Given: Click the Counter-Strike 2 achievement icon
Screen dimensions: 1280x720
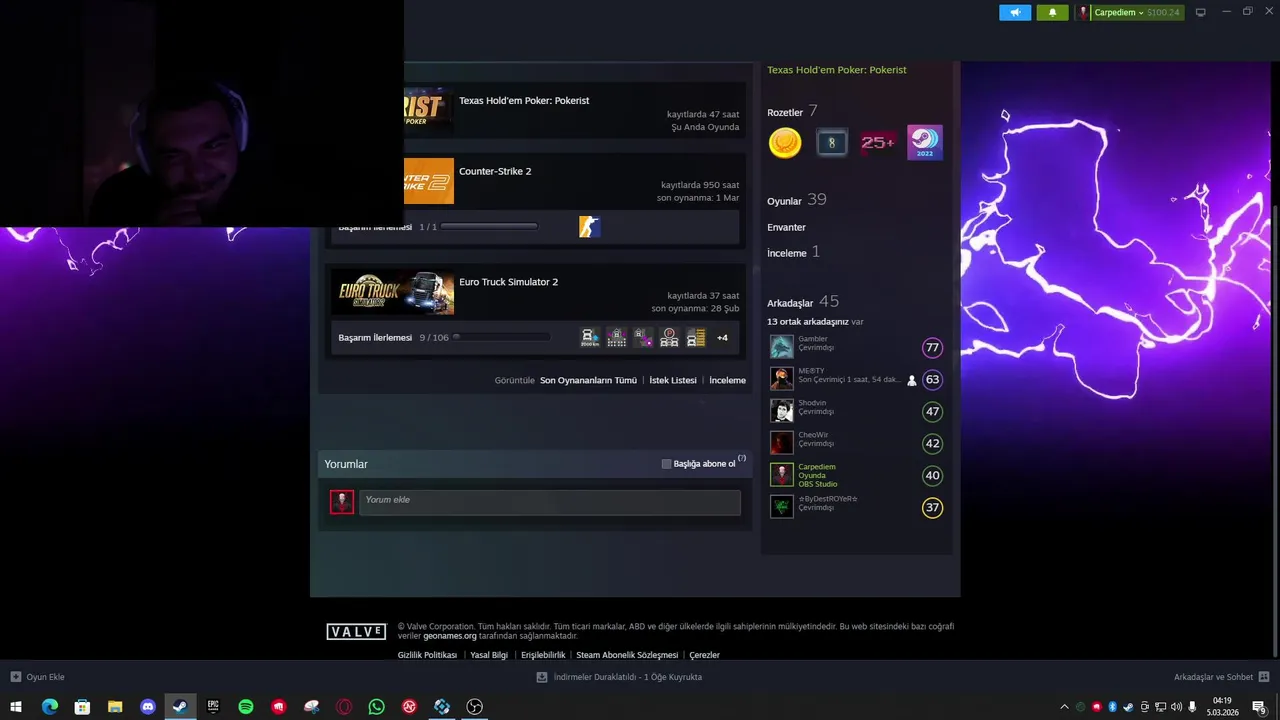Looking at the screenshot, I should pyautogui.click(x=589, y=227).
